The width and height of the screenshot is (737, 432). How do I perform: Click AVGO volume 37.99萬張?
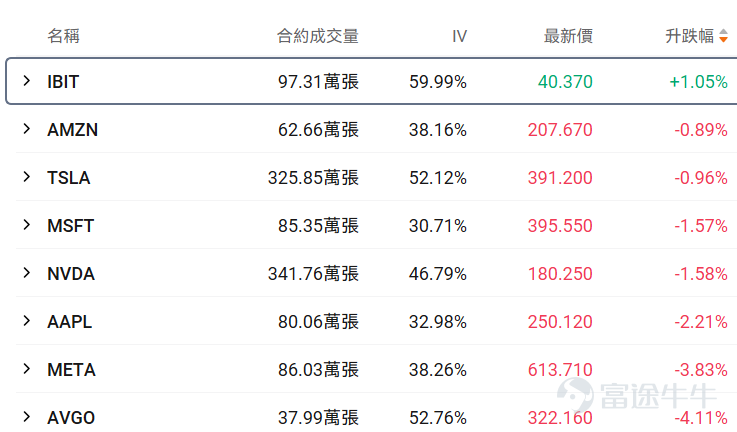click(318, 417)
